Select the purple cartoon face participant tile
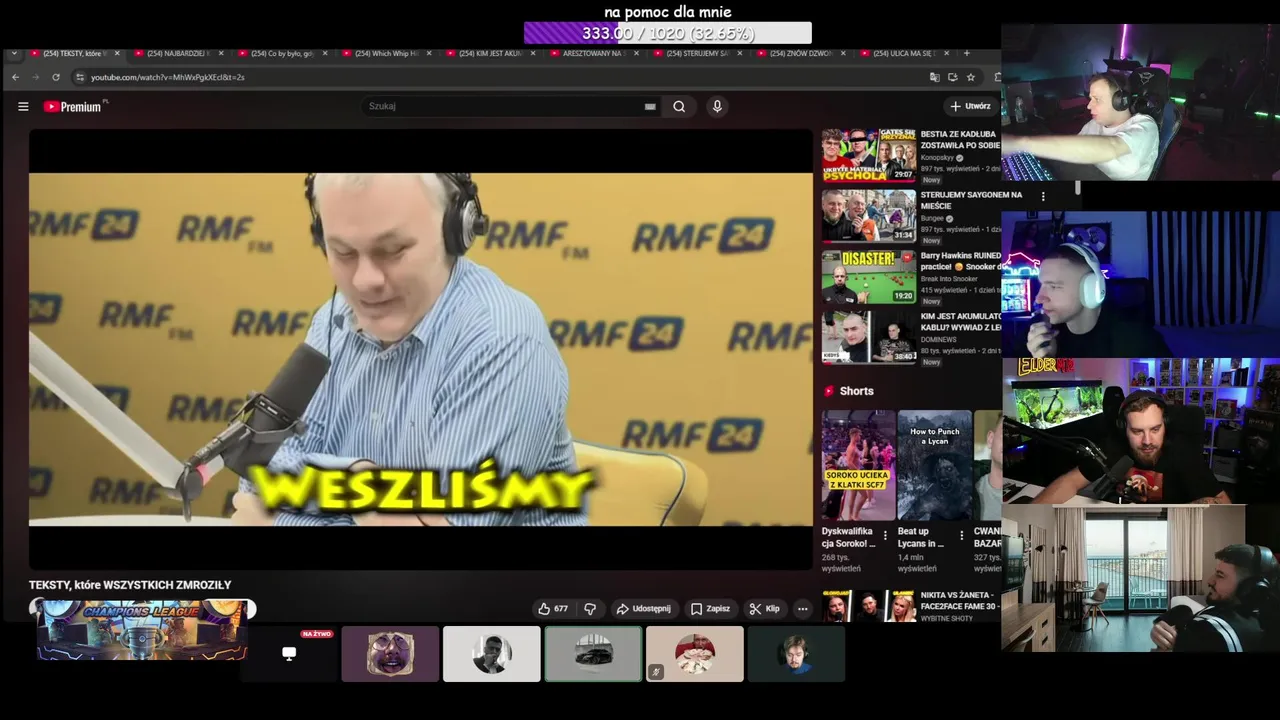The image size is (1280, 720). coord(390,654)
